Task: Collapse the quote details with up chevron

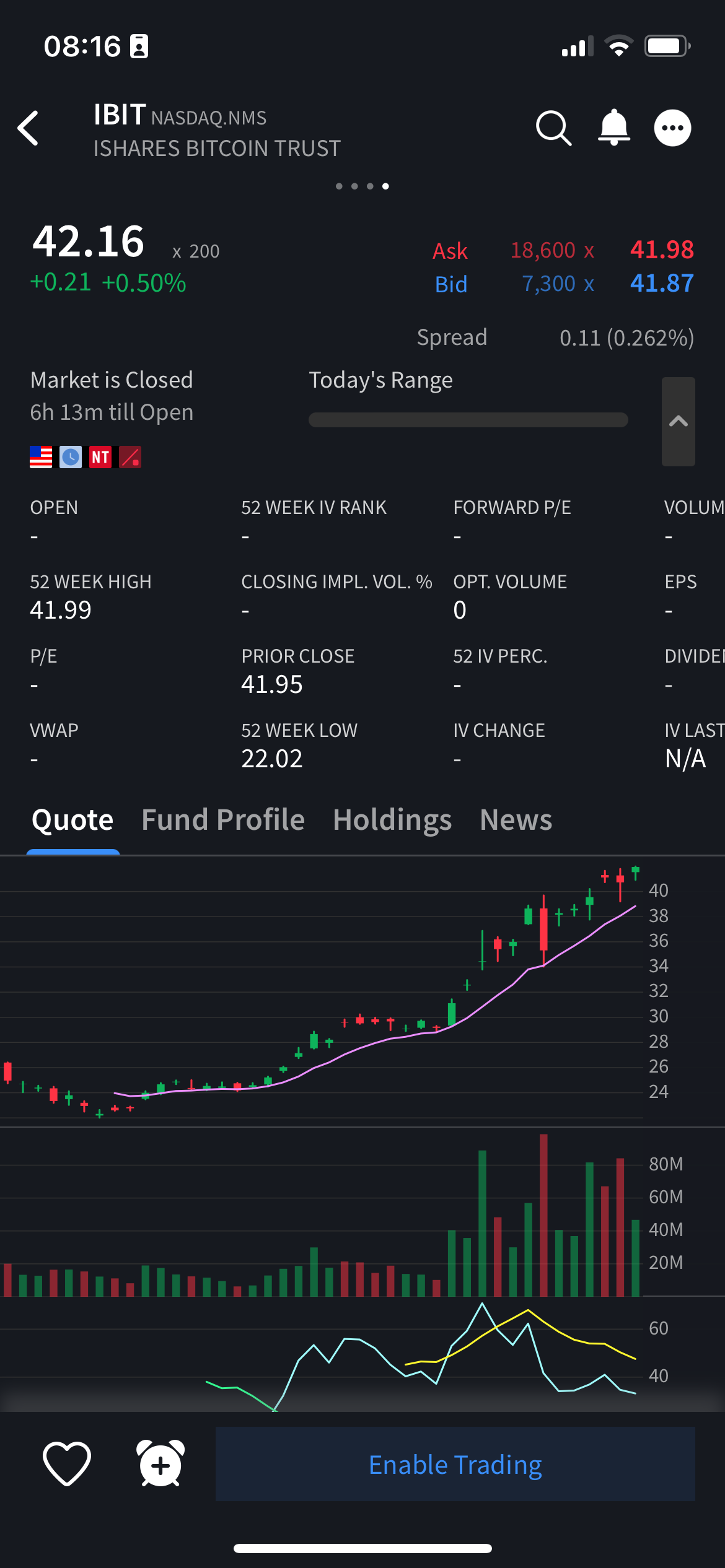Action: (679, 421)
